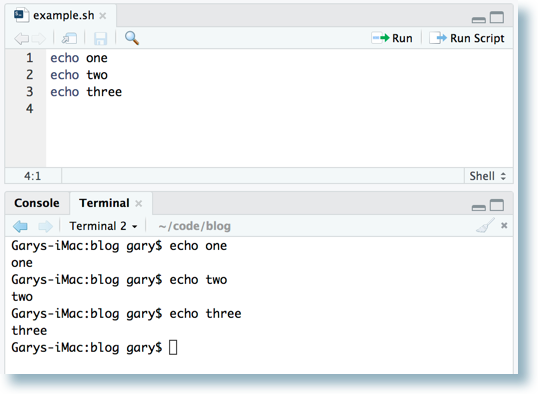Screen dimensions: 538x394
Task: Switch to the Console tab
Action: pos(37,203)
